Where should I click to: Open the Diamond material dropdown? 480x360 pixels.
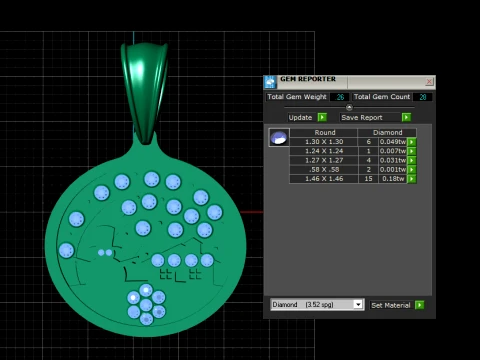pyautogui.click(x=358, y=305)
